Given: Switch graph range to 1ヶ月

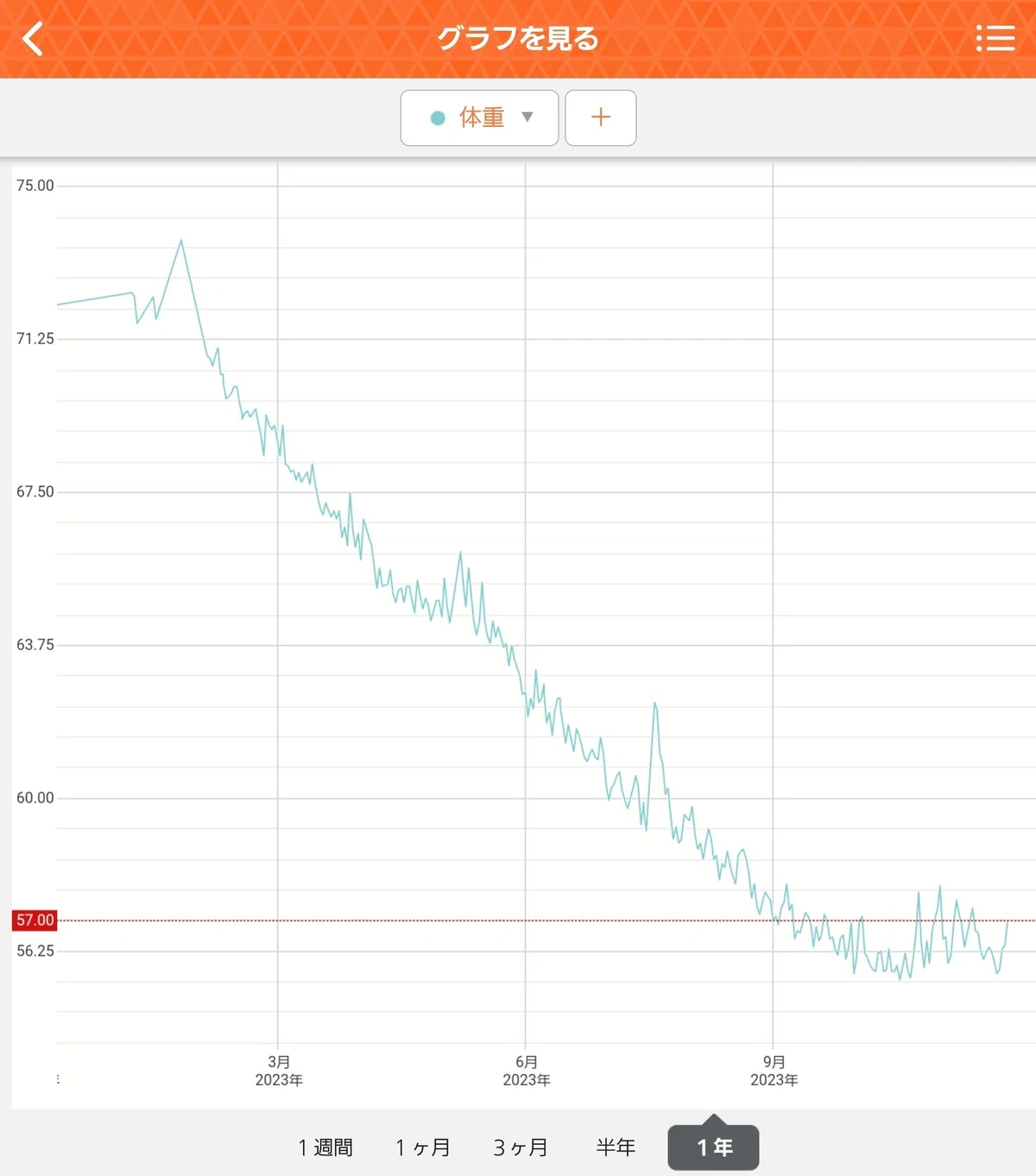Looking at the screenshot, I should 423,1148.
